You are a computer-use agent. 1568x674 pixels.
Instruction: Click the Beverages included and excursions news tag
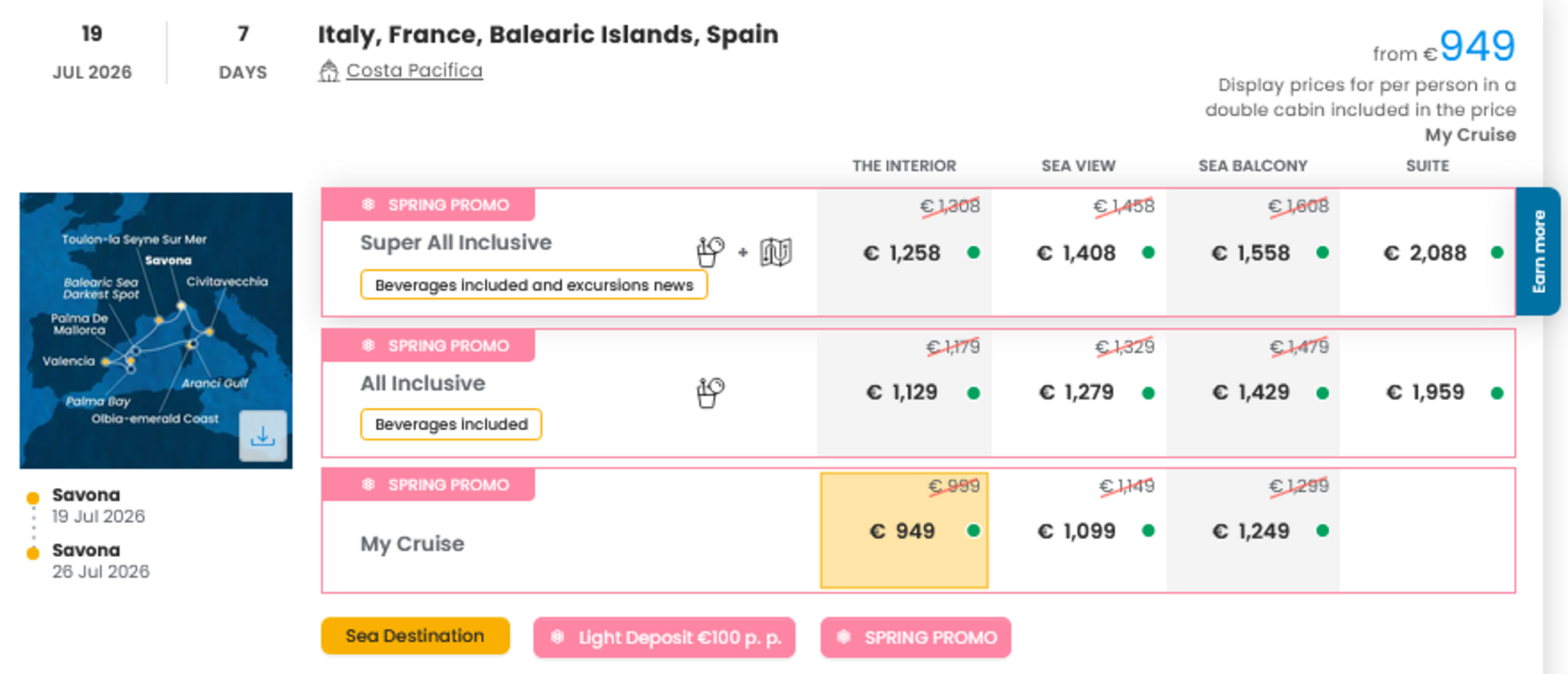coord(534,285)
